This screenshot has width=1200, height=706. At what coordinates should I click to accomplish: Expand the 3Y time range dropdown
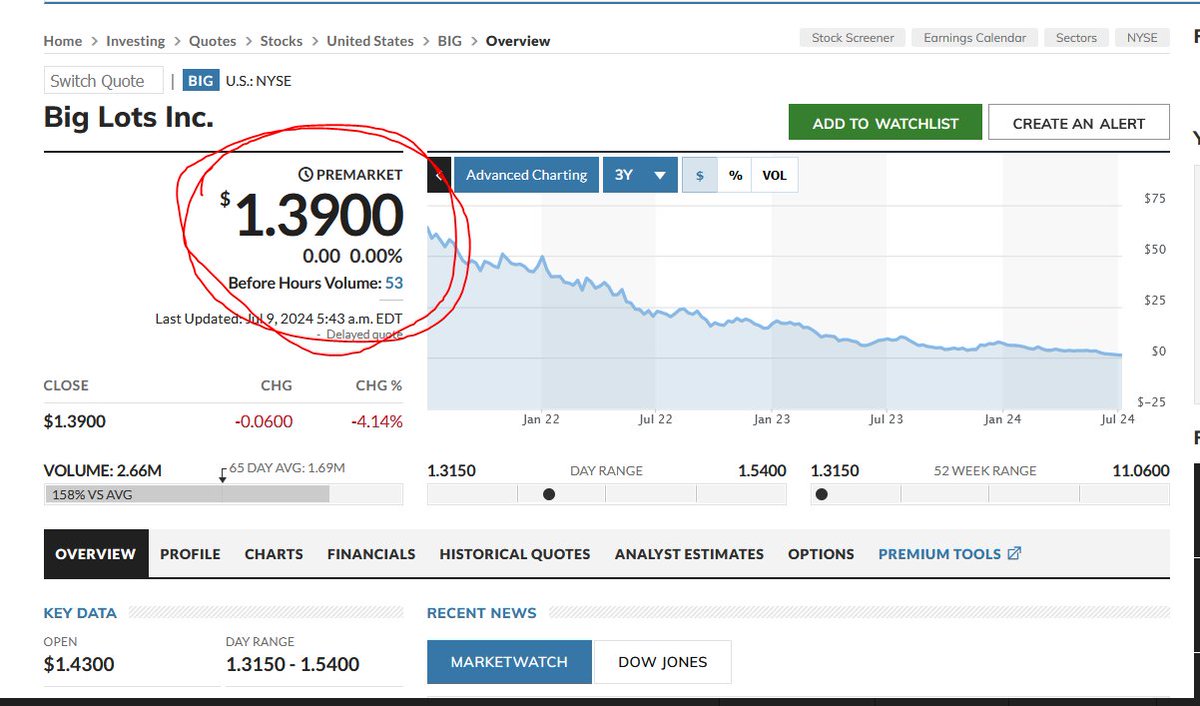click(x=640, y=175)
